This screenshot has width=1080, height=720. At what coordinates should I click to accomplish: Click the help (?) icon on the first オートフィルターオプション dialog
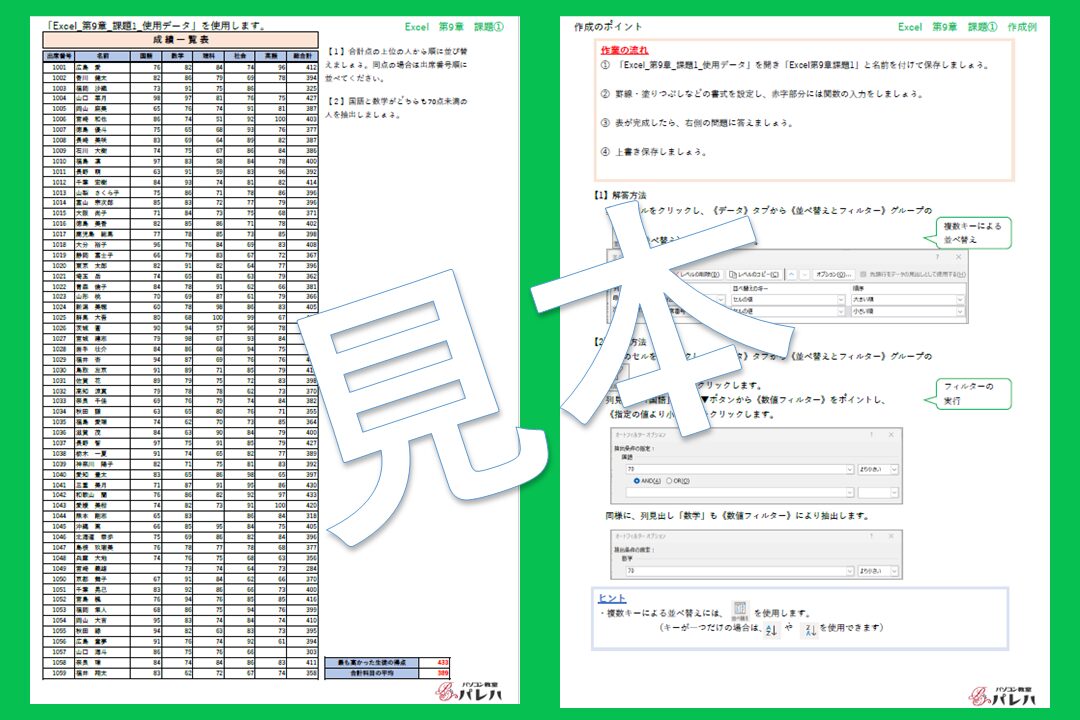coord(869,436)
